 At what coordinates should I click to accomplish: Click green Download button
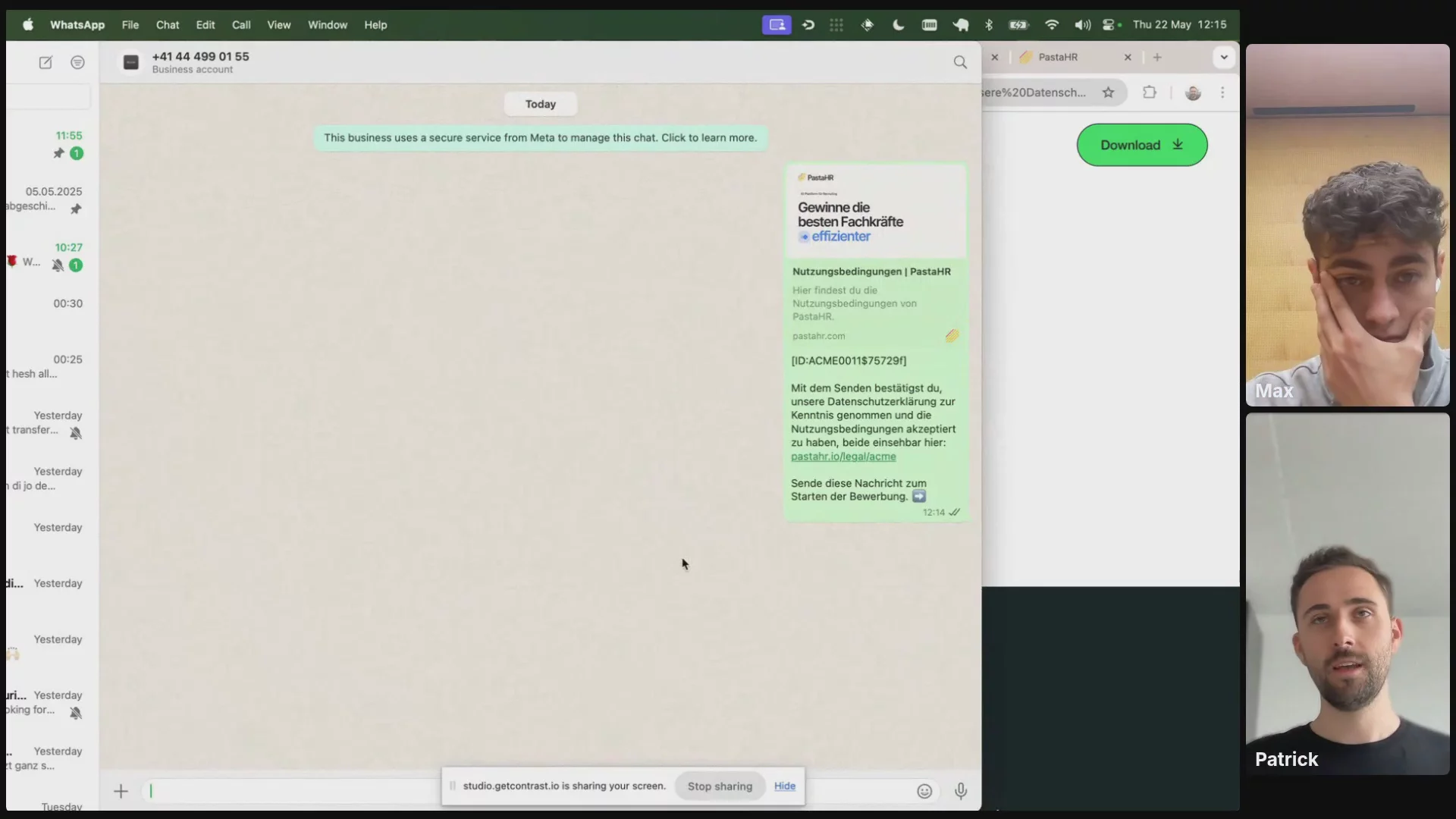coord(1141,145)
